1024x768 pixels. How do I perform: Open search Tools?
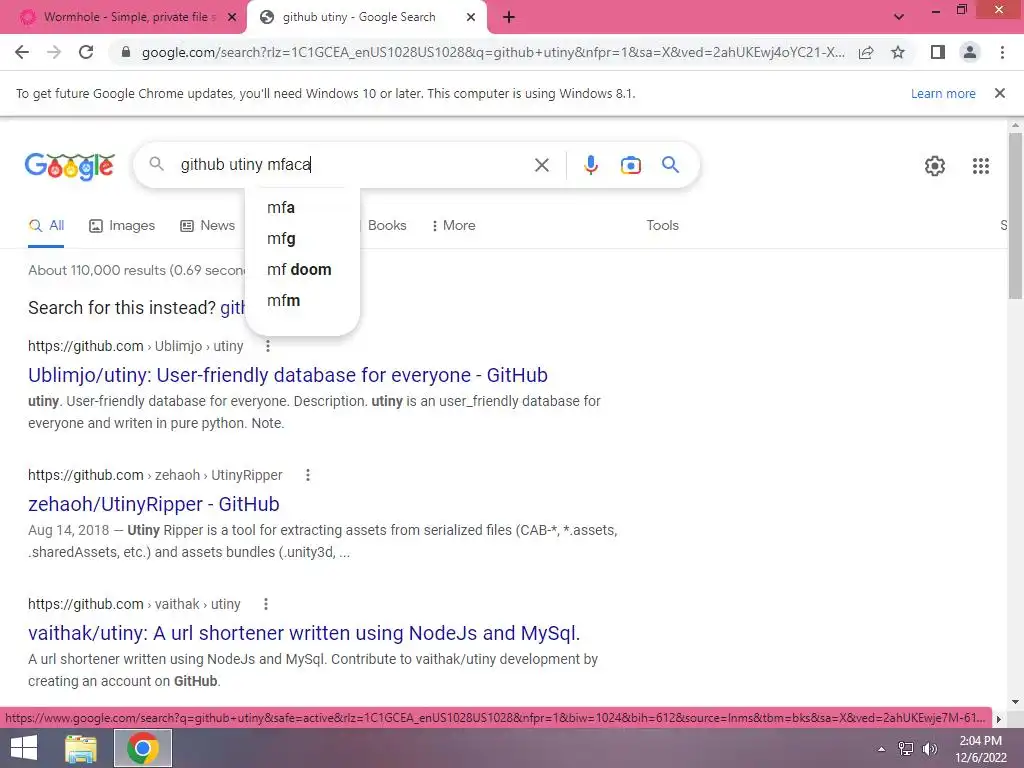(x=662, y=225)
